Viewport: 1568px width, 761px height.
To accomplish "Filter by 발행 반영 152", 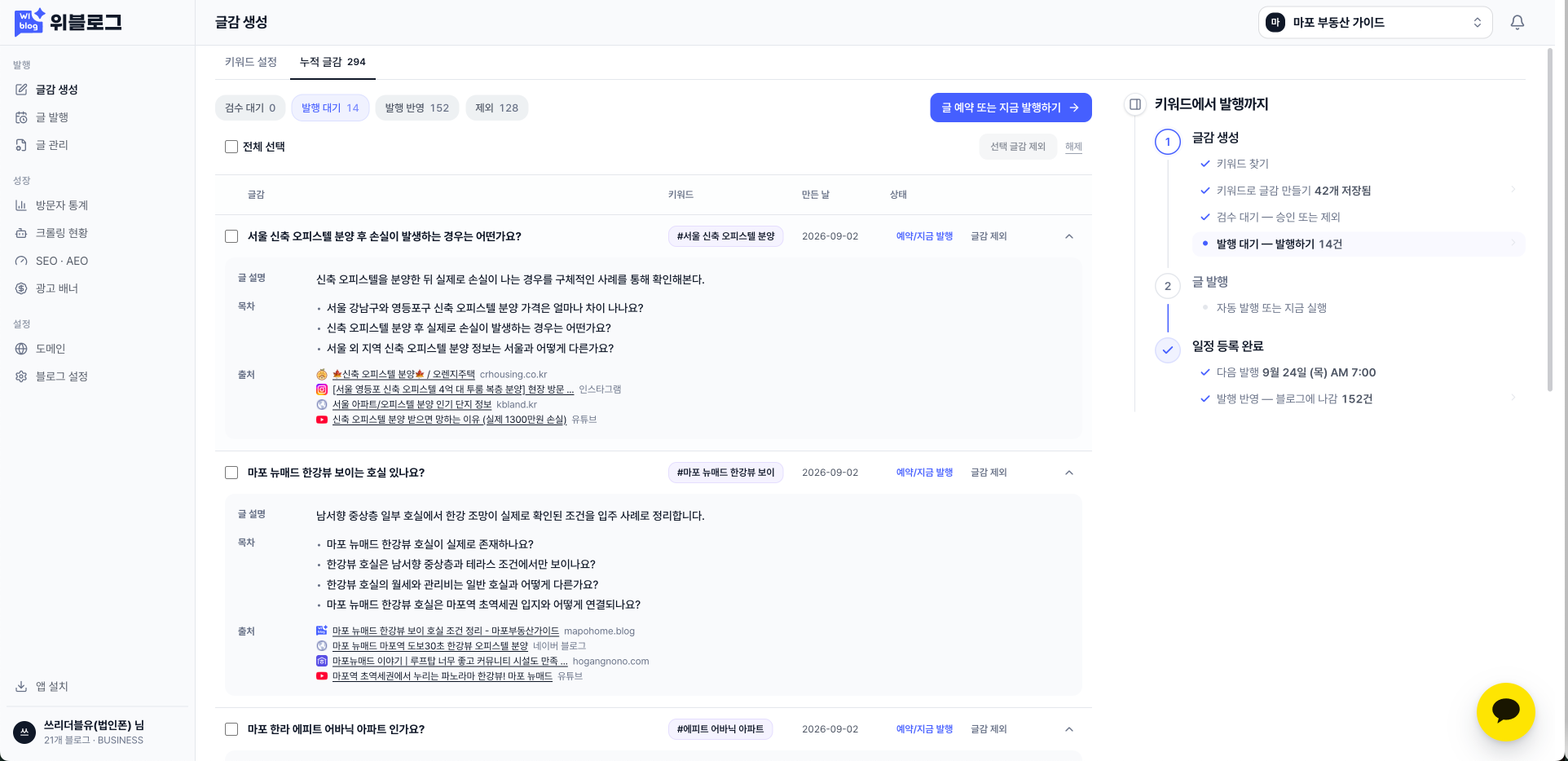I will point(417,108).
